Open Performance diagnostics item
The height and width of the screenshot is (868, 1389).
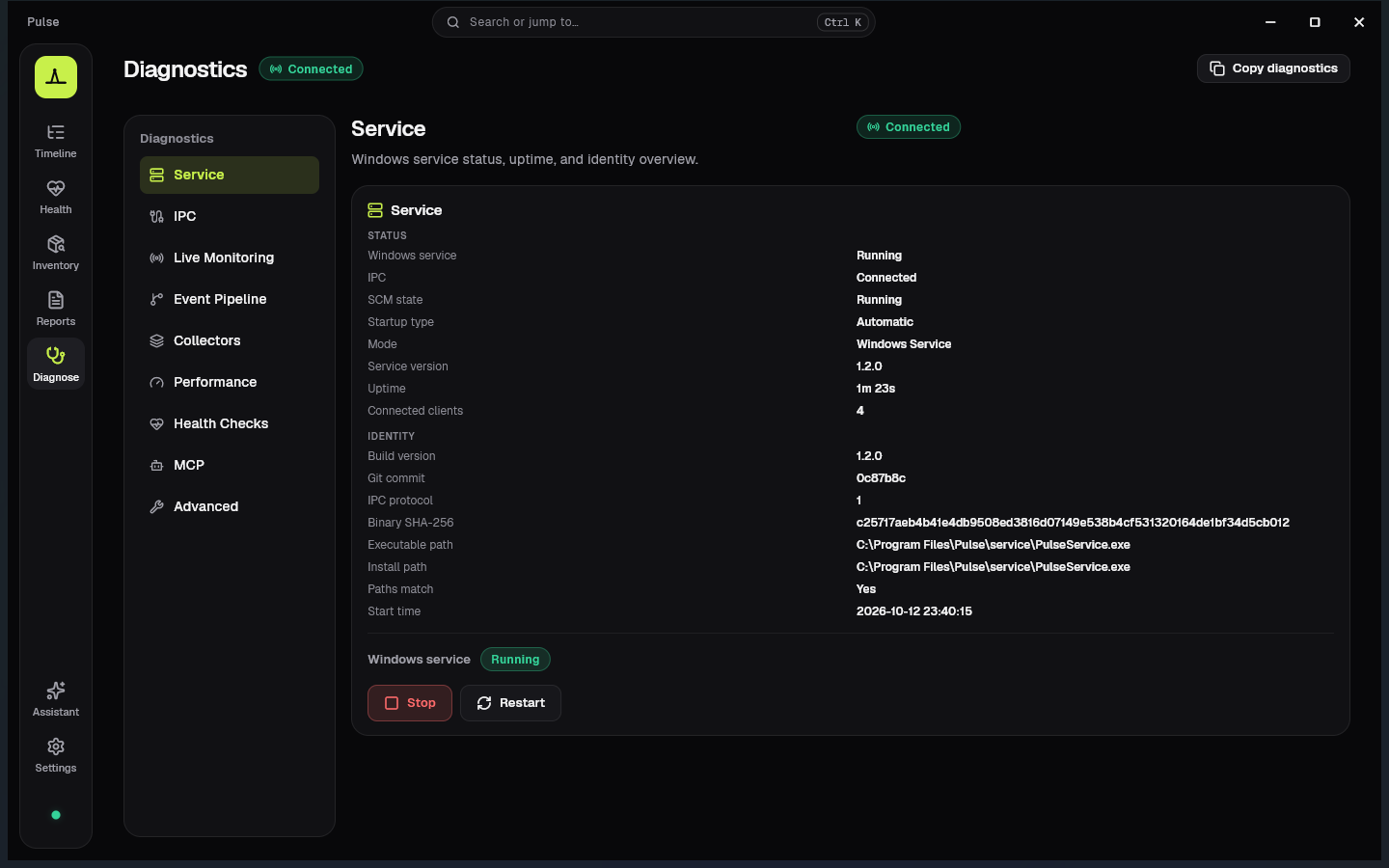(x=230, y=382)
